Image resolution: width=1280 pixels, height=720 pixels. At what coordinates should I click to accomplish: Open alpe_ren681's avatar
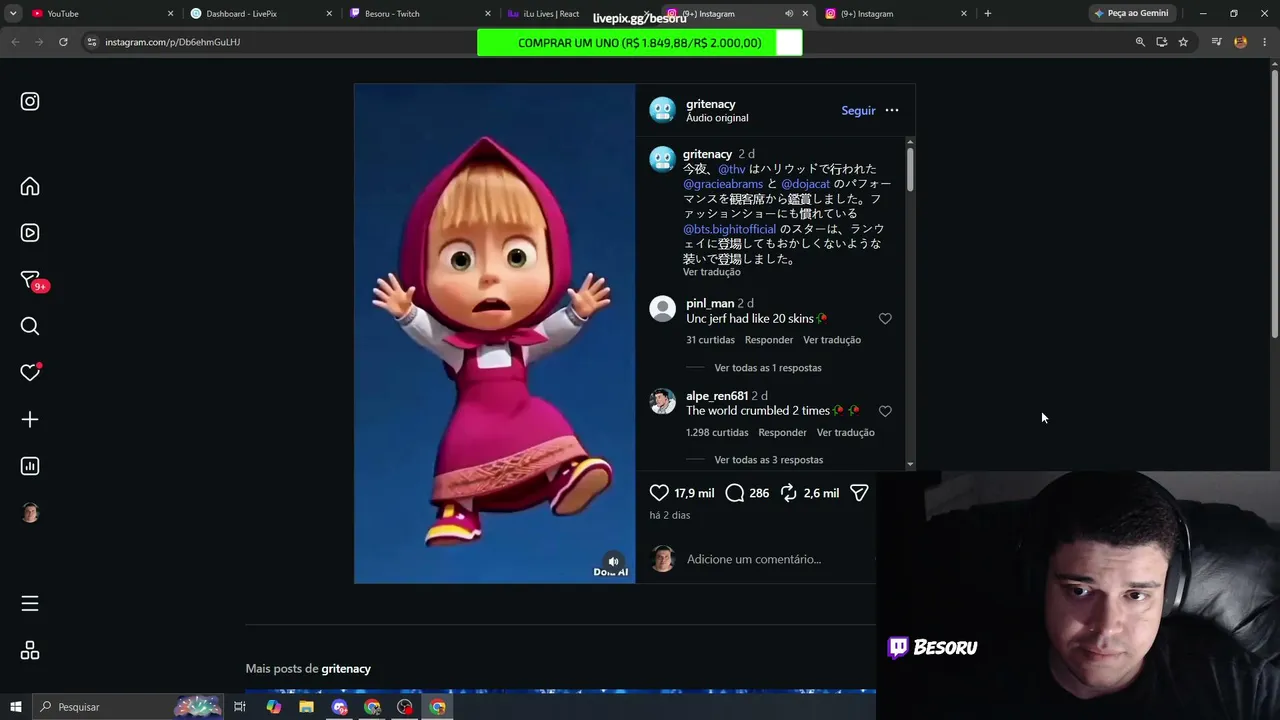(663, 402)
